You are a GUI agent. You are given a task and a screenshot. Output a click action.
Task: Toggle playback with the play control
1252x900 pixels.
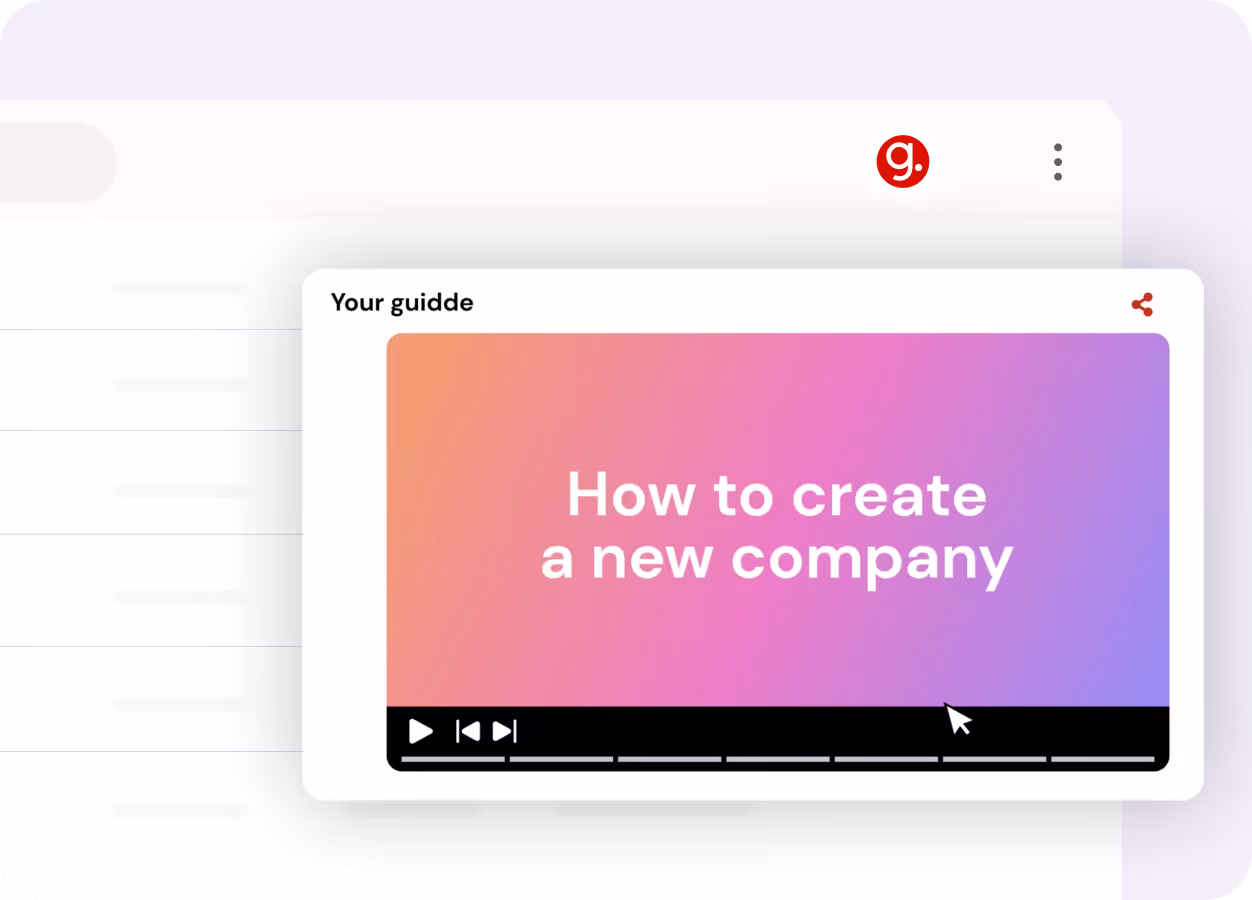click(x=420, y=731)
